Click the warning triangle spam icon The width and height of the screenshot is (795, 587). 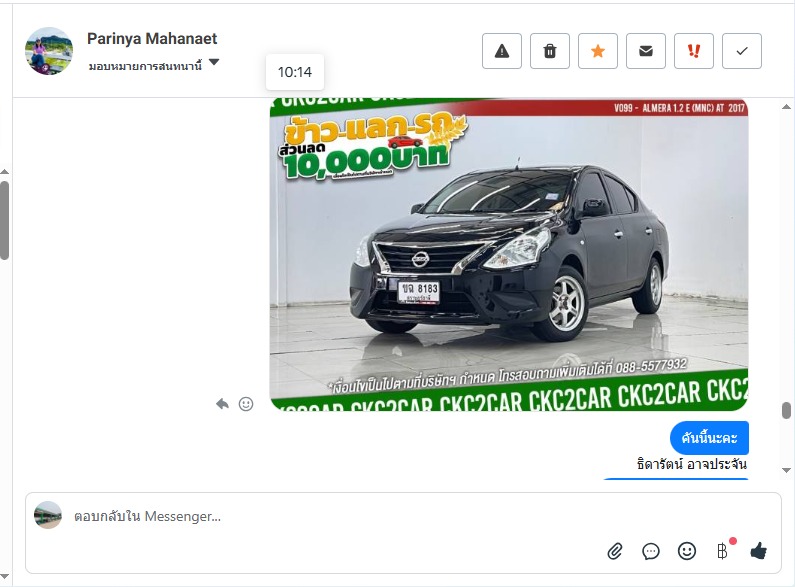[x=501, y=51]
